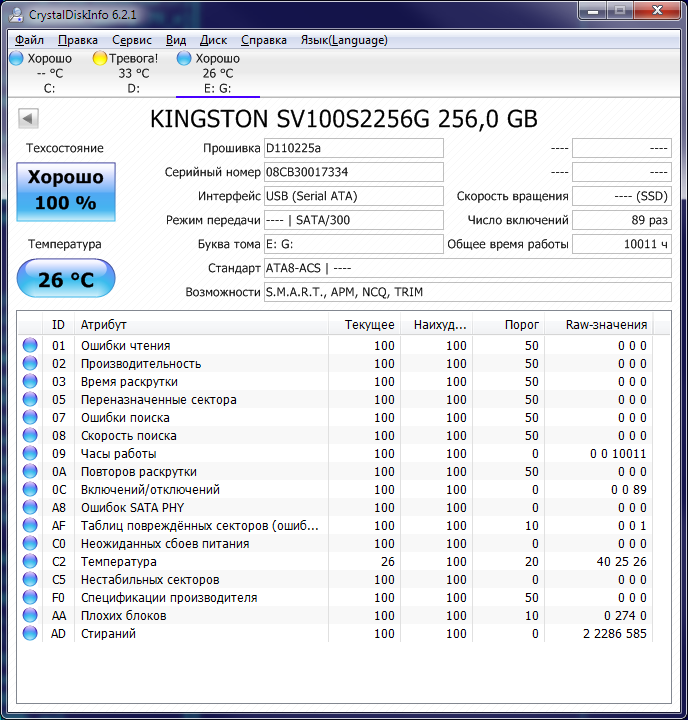Click the ID column header
The image size is (688, 720).
click(x=58, y=325)
